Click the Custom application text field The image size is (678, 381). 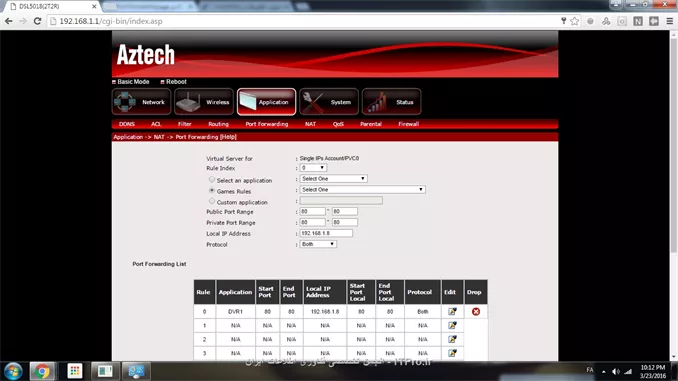tap(341, 201)
